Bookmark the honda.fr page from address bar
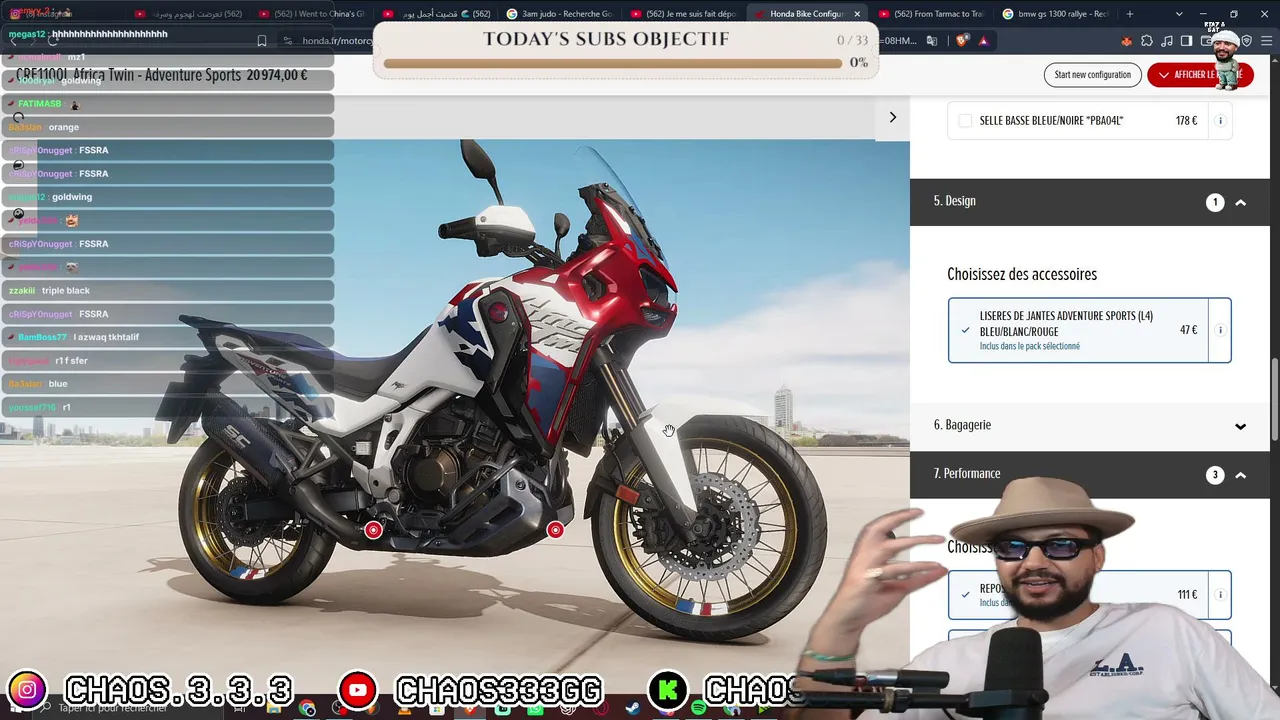The width and height of the screenshot is (1280, 720). (x=262, y=41)
